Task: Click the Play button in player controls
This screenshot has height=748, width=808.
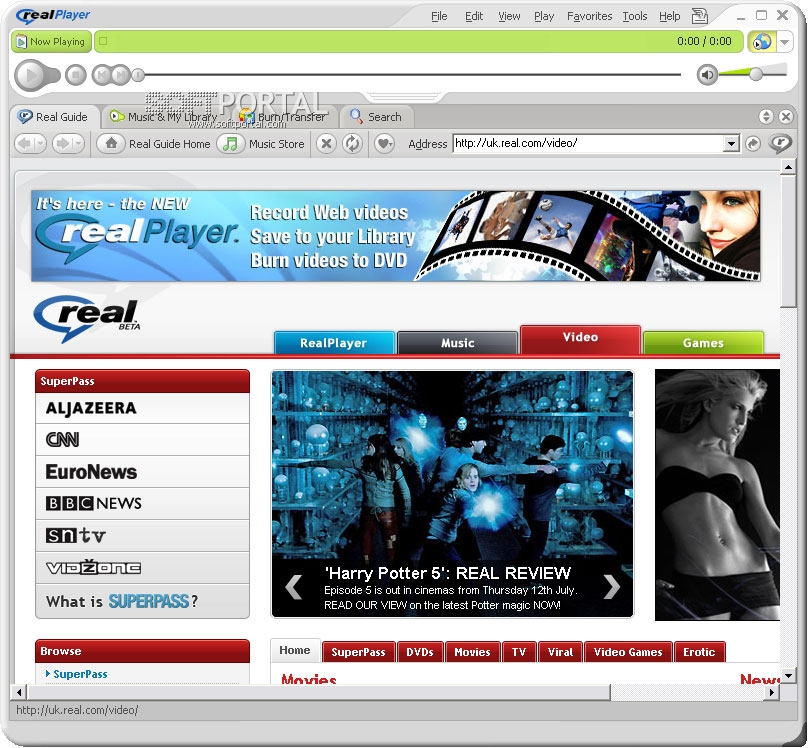Action: pos(31,75)
